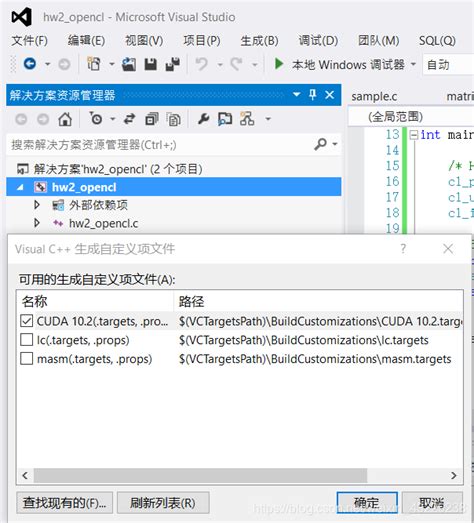Image resolution: width=474 pixels, height=523 pixels.
Task: Click the Save All toolbar icon
Action: point(172,64)
